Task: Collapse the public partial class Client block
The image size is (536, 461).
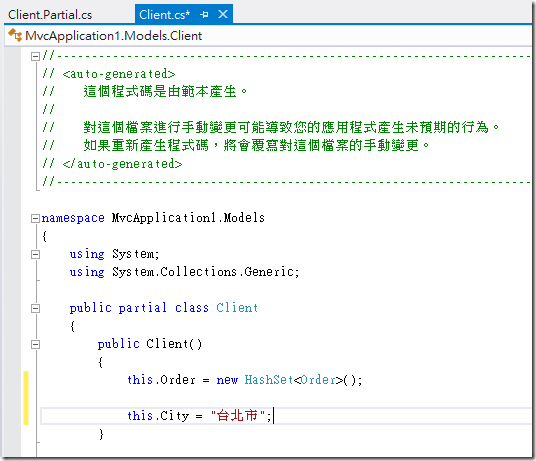Action: click(35, 309)
